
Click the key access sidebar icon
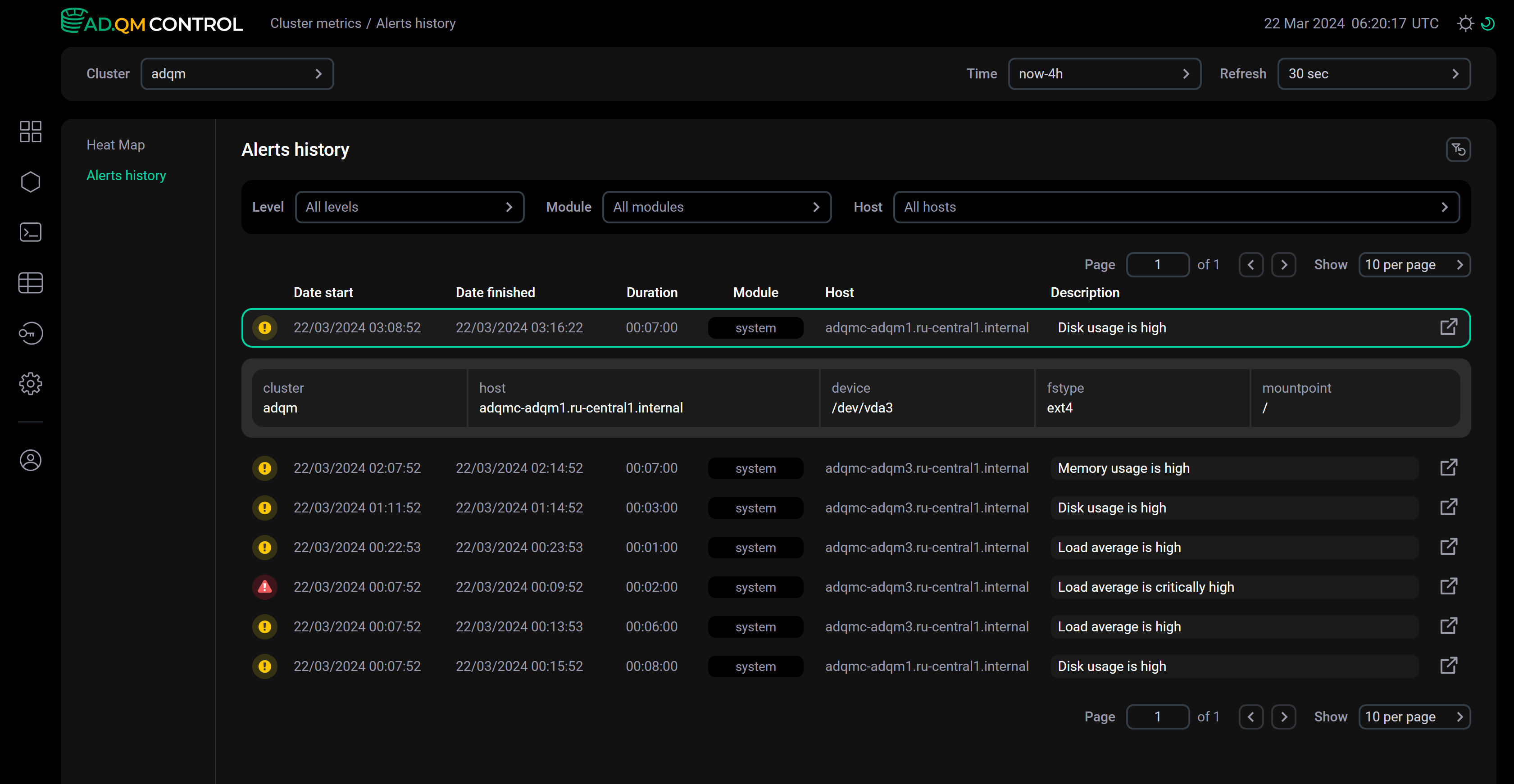click(31, 333)
